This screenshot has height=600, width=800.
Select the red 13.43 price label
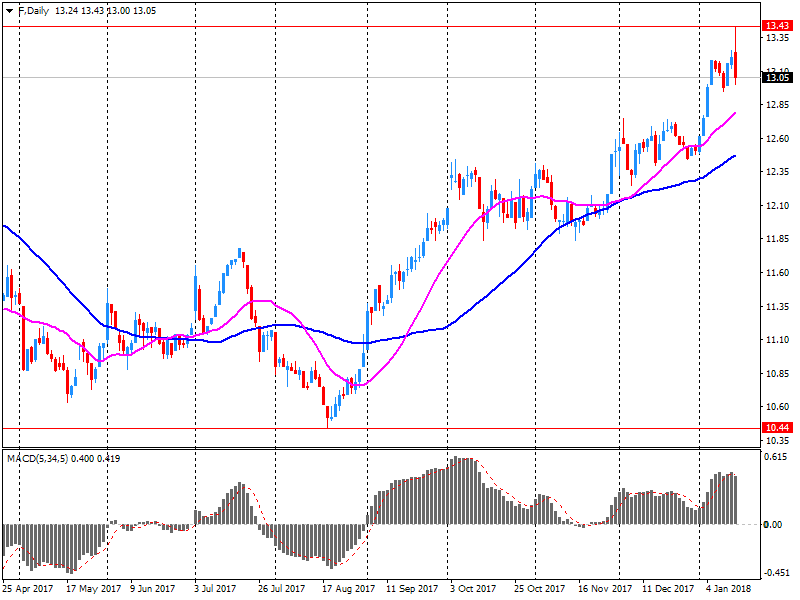pos(777,26)
